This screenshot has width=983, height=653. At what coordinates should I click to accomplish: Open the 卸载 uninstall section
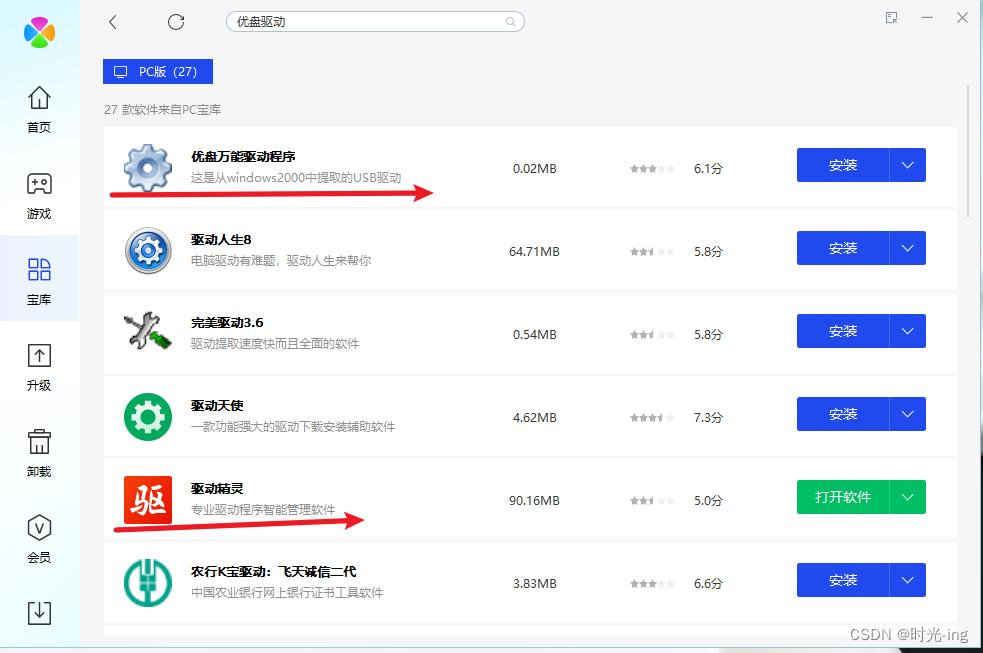pyautogui.click(x=39, y=453)
